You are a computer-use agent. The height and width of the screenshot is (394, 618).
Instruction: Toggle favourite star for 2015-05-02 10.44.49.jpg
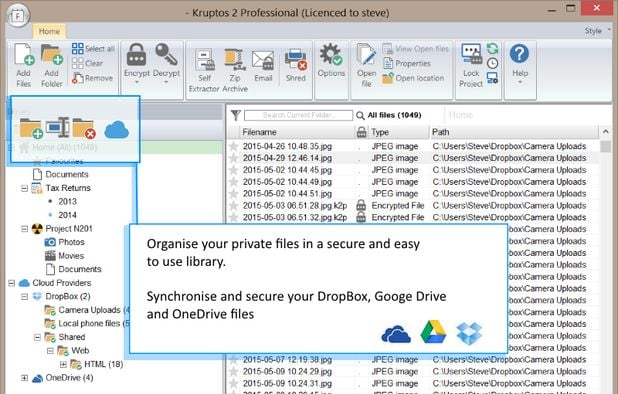[x=233, y=182]
